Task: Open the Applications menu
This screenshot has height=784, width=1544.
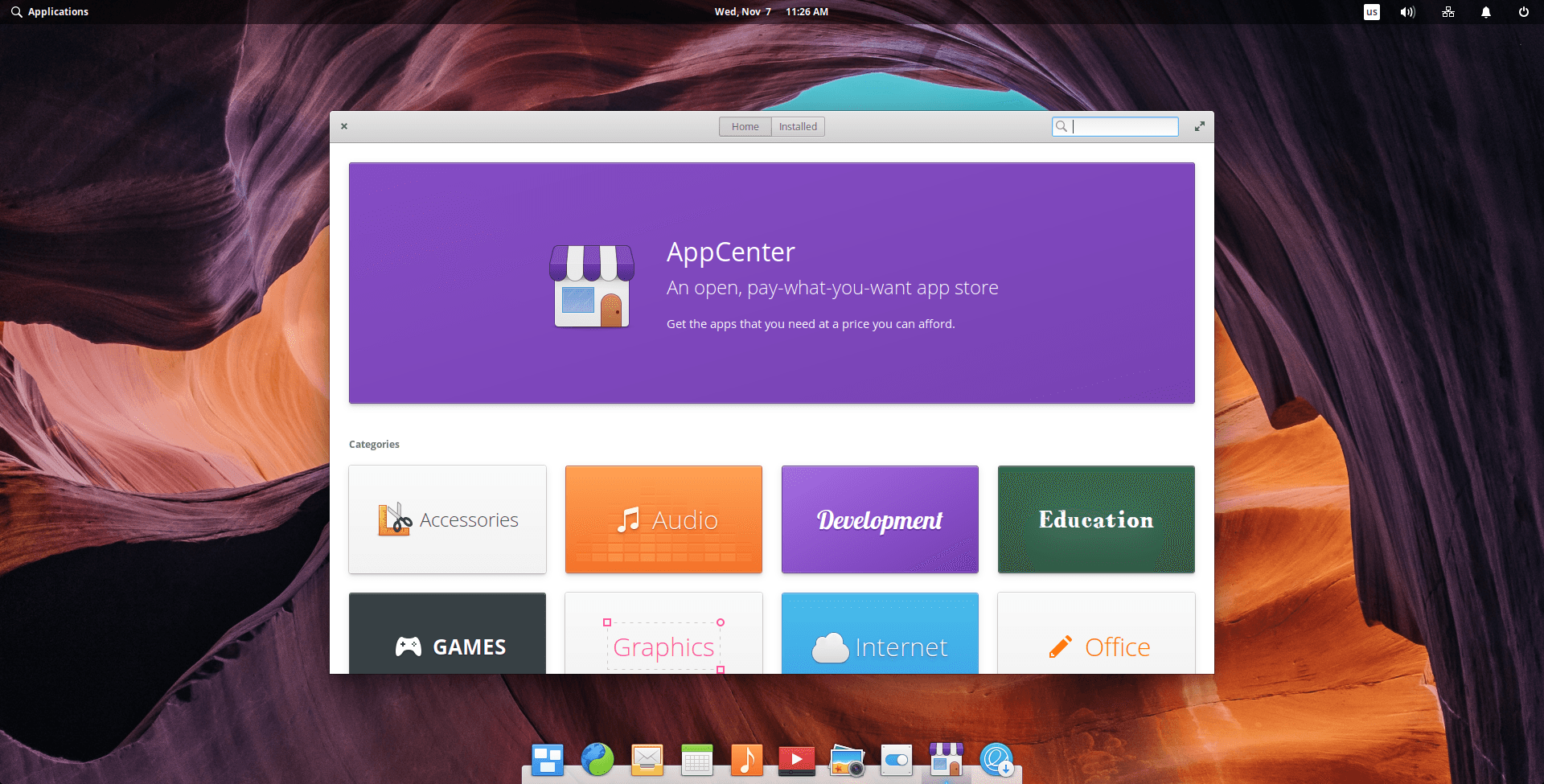Action: pyautogui.click(x=50, y=12)
